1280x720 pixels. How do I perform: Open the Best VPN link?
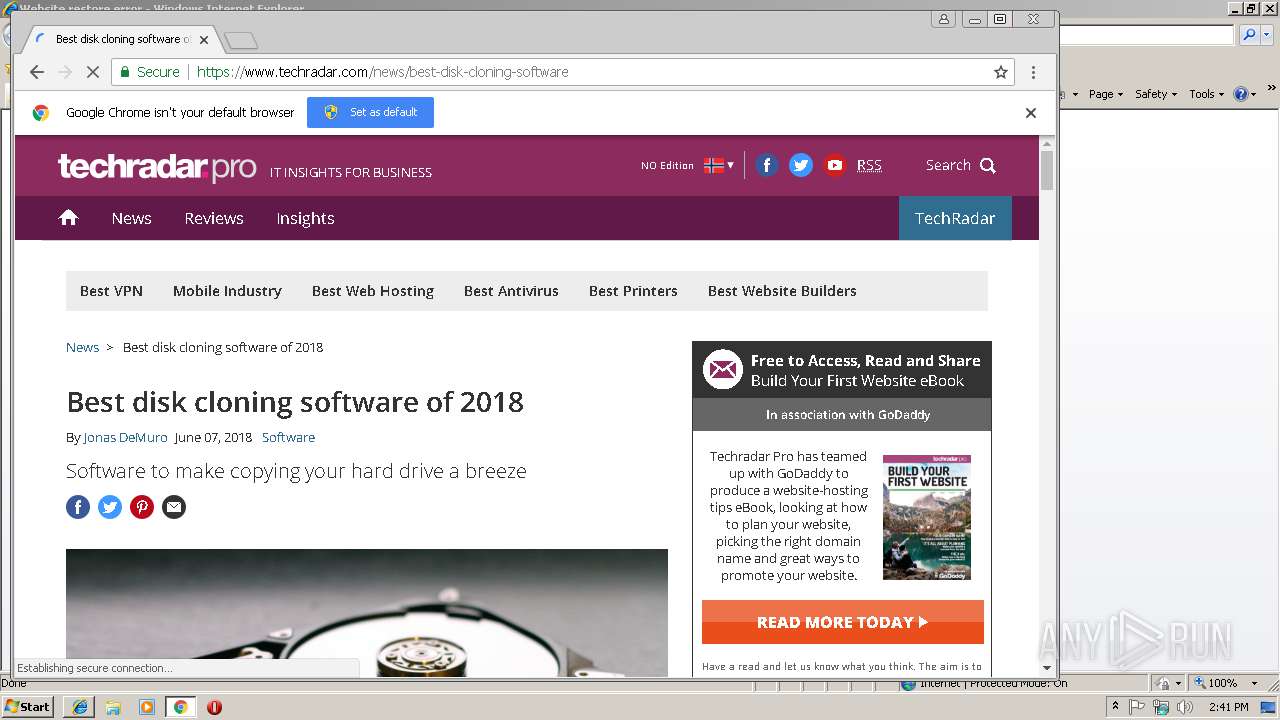point(111,291)
